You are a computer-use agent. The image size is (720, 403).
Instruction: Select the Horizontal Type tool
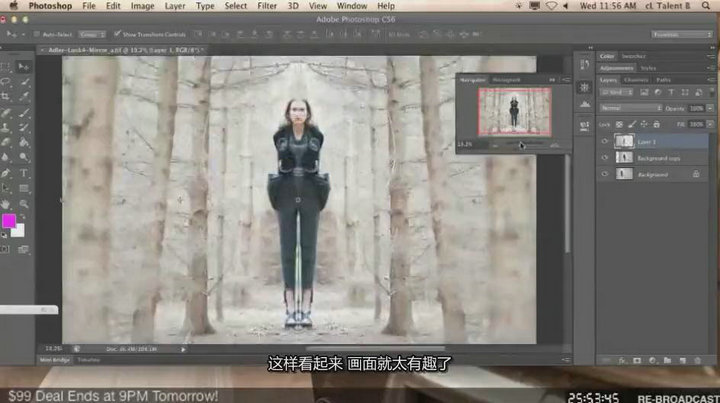tap(24, 173)
